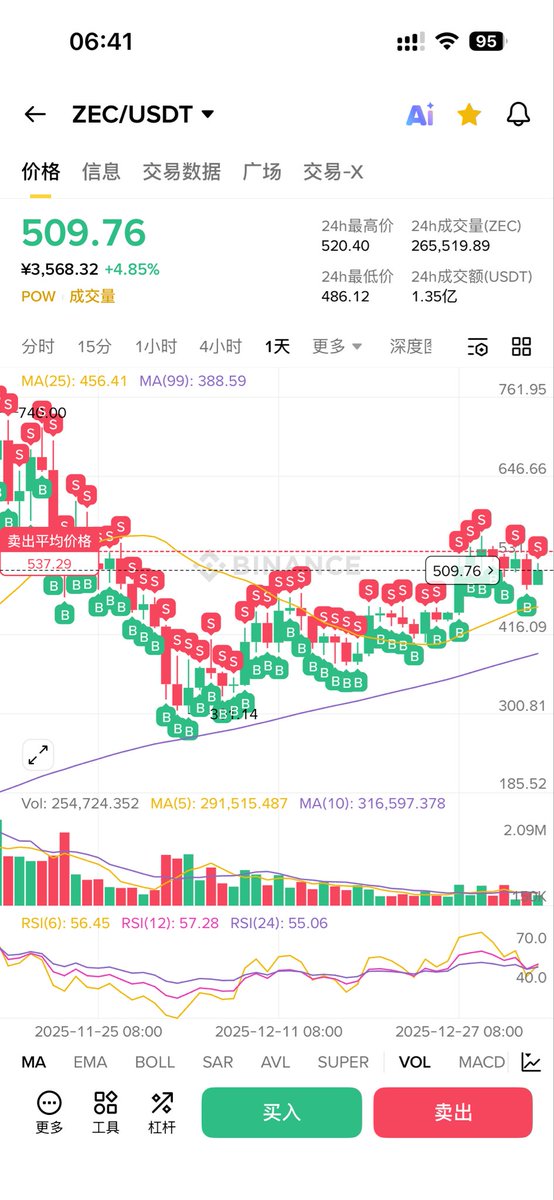Open the ZEC/USDT pair dropdown
This screenshot has height=1200, width=554.
pyautogui.click(x=143, y=114)
